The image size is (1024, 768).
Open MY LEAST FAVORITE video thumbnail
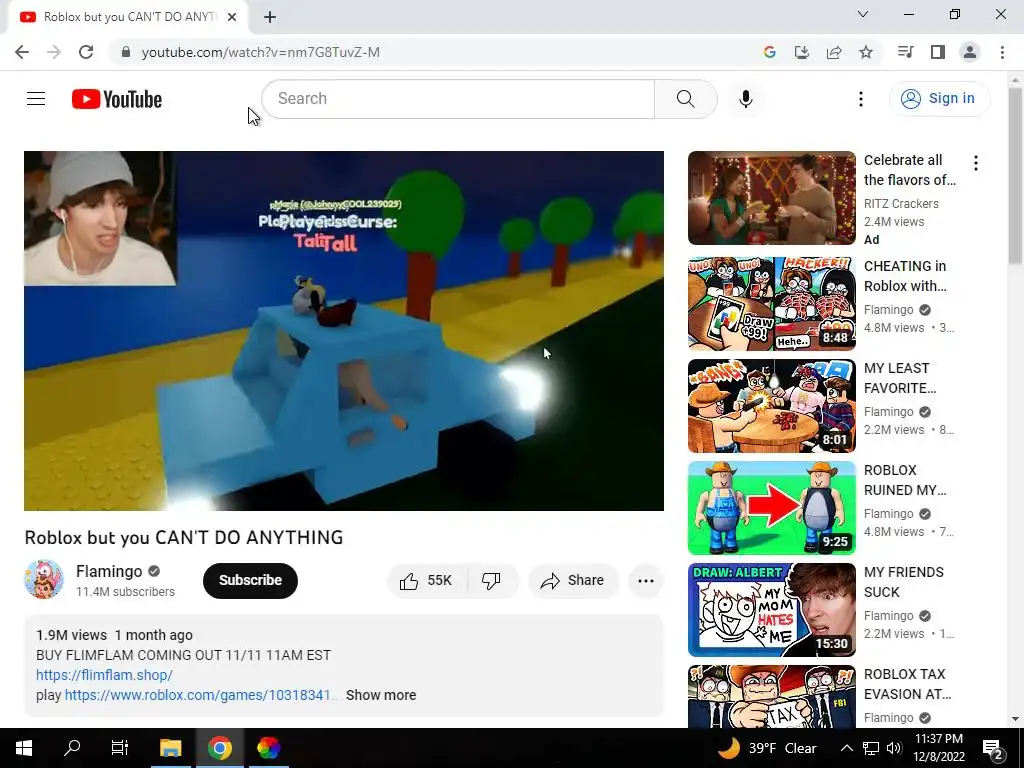tap(771, 406)
